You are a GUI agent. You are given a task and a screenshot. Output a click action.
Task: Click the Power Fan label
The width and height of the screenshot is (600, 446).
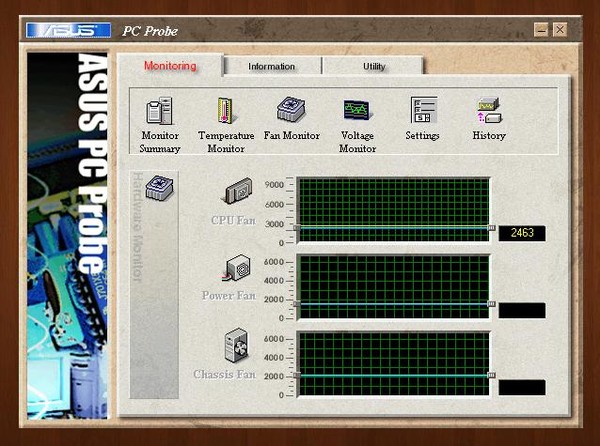click(x=228, y=296)
